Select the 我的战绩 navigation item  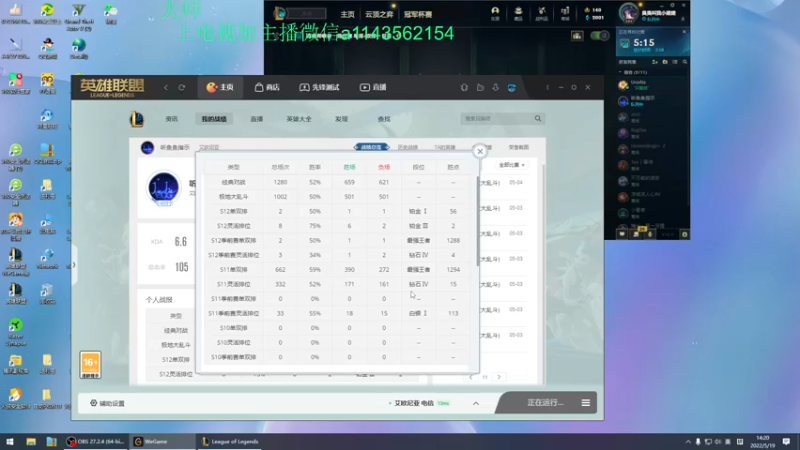coord(214,119)
